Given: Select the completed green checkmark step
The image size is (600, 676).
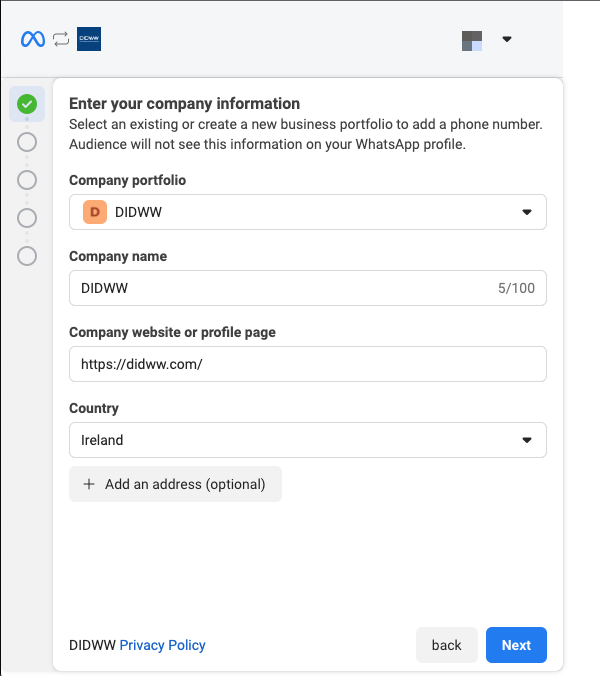Looking at the screenshot, I should (x=27, y=103).
